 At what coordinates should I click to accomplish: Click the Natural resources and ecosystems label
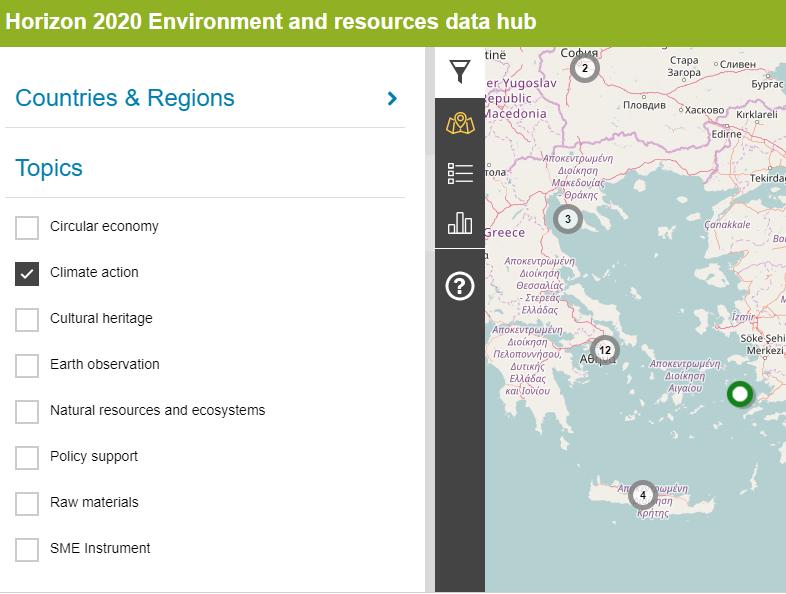157,410
